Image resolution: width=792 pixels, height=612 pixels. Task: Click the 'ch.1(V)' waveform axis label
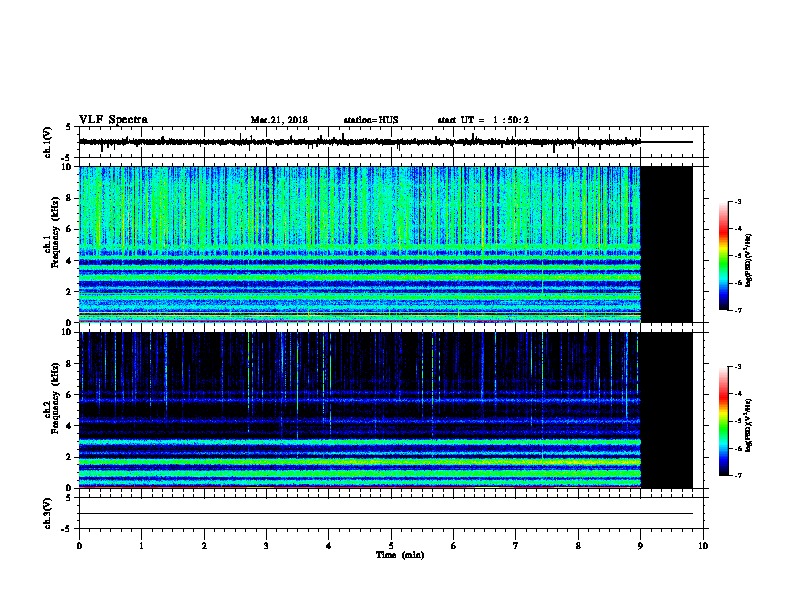point(47,142)
